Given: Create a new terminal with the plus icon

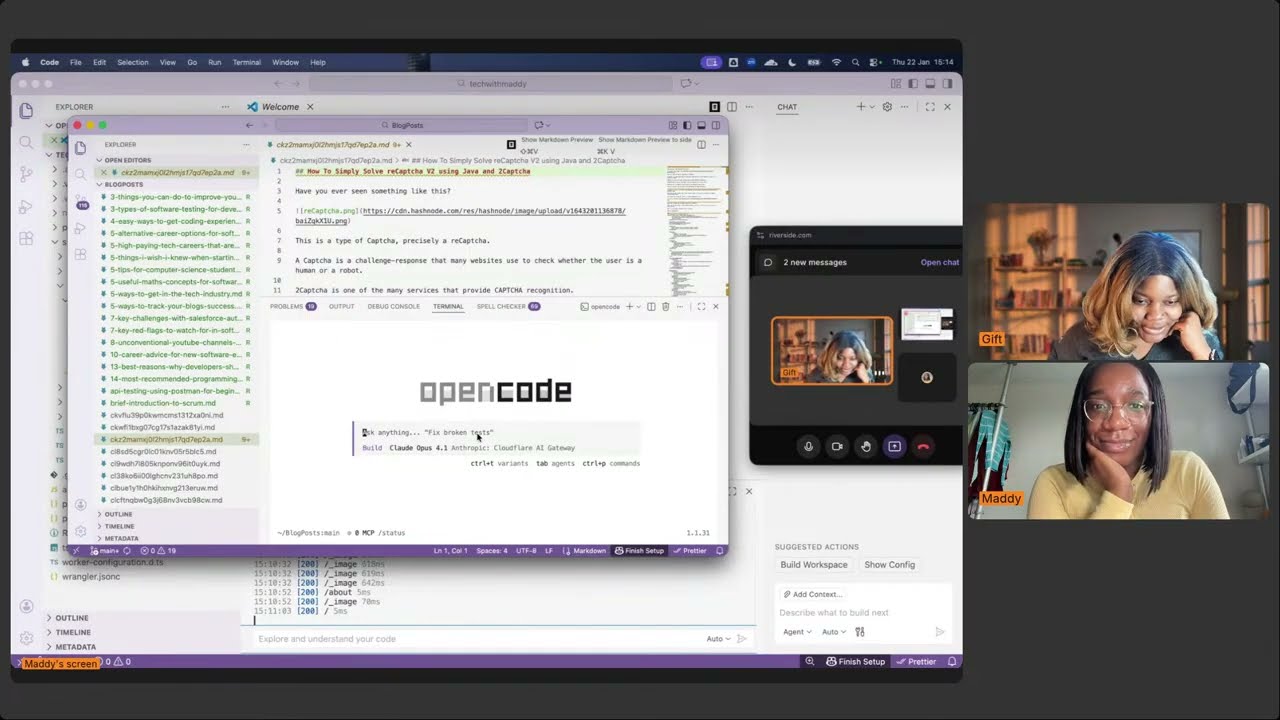Looking at the screenshot, I should (x=629, y=306).
